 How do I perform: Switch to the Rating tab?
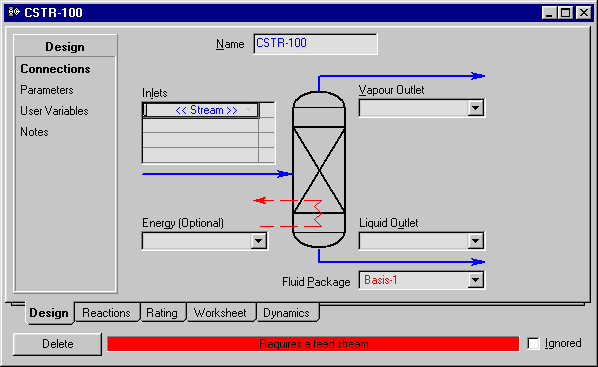(162, 313)
